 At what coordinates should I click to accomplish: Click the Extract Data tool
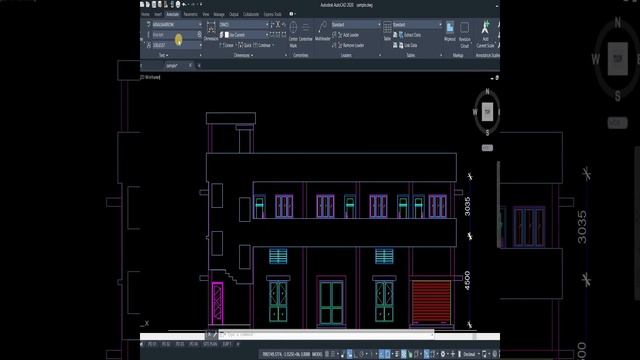tap(410, 35)
